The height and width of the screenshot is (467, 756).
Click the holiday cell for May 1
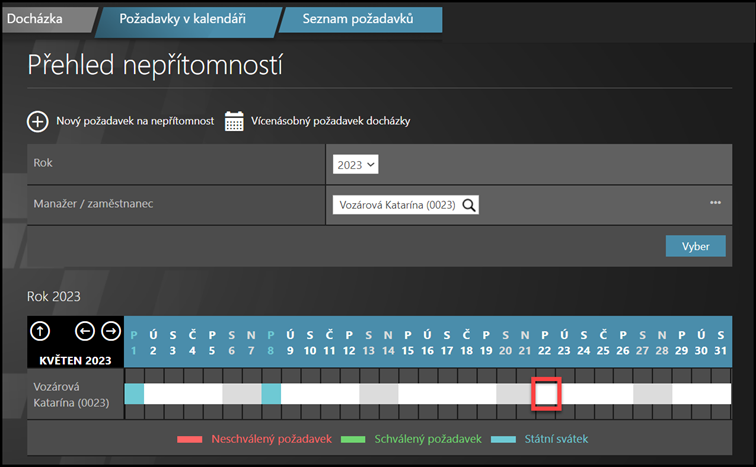(134, 393)
